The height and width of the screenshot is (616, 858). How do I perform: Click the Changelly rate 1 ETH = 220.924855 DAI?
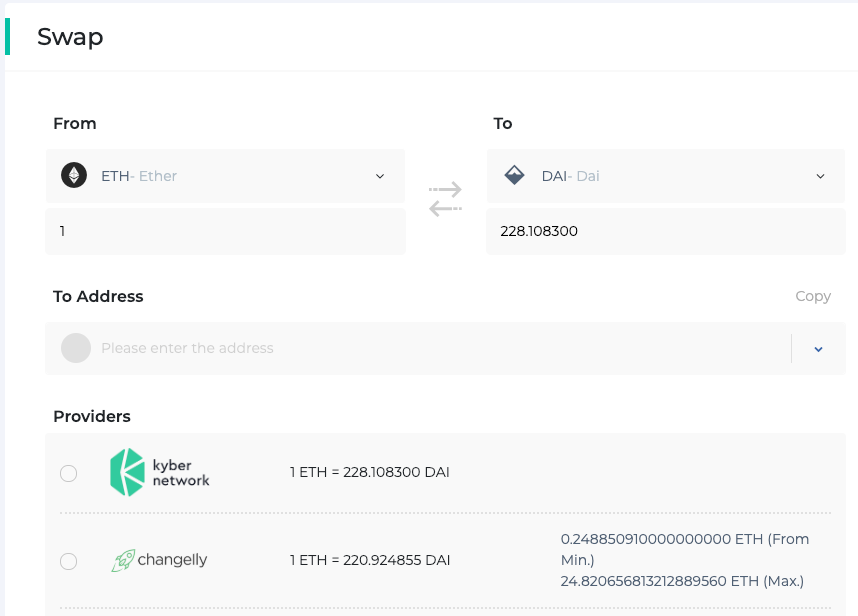(369, 560)
